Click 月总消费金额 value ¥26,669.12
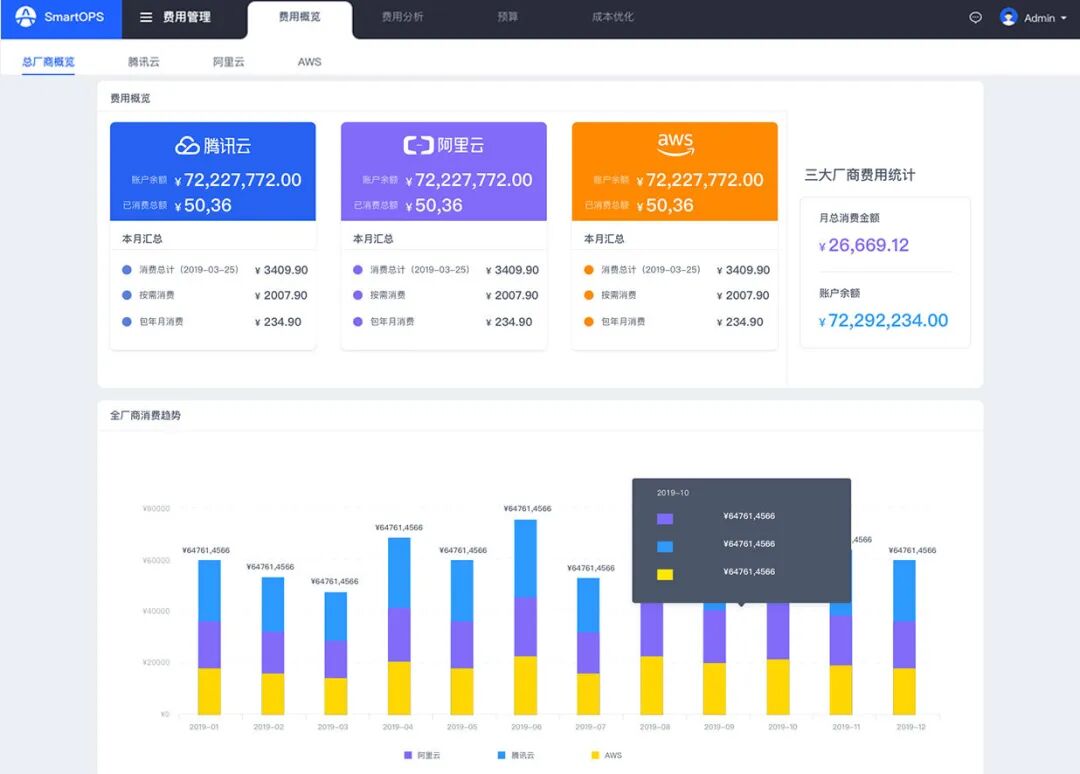The height and width of the screenshot is (774, 1080). coord(864,245)
